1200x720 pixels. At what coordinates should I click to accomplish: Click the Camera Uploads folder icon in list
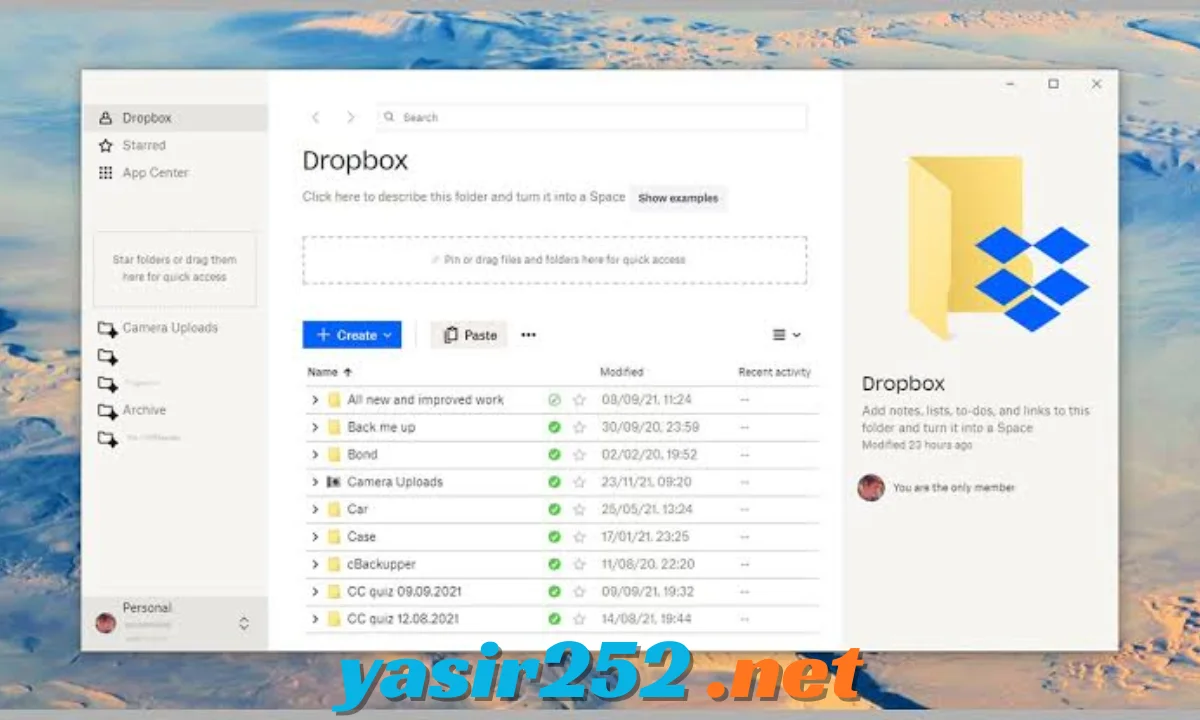tap(334, 482)
